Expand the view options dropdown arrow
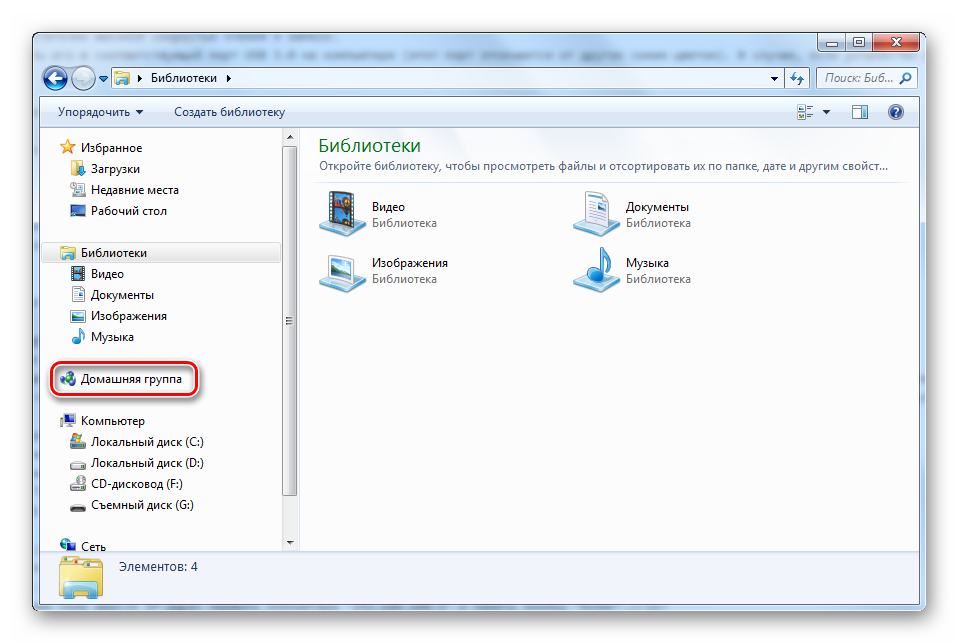This screenshot has width=959, height=644. click(x=827, y=112)
